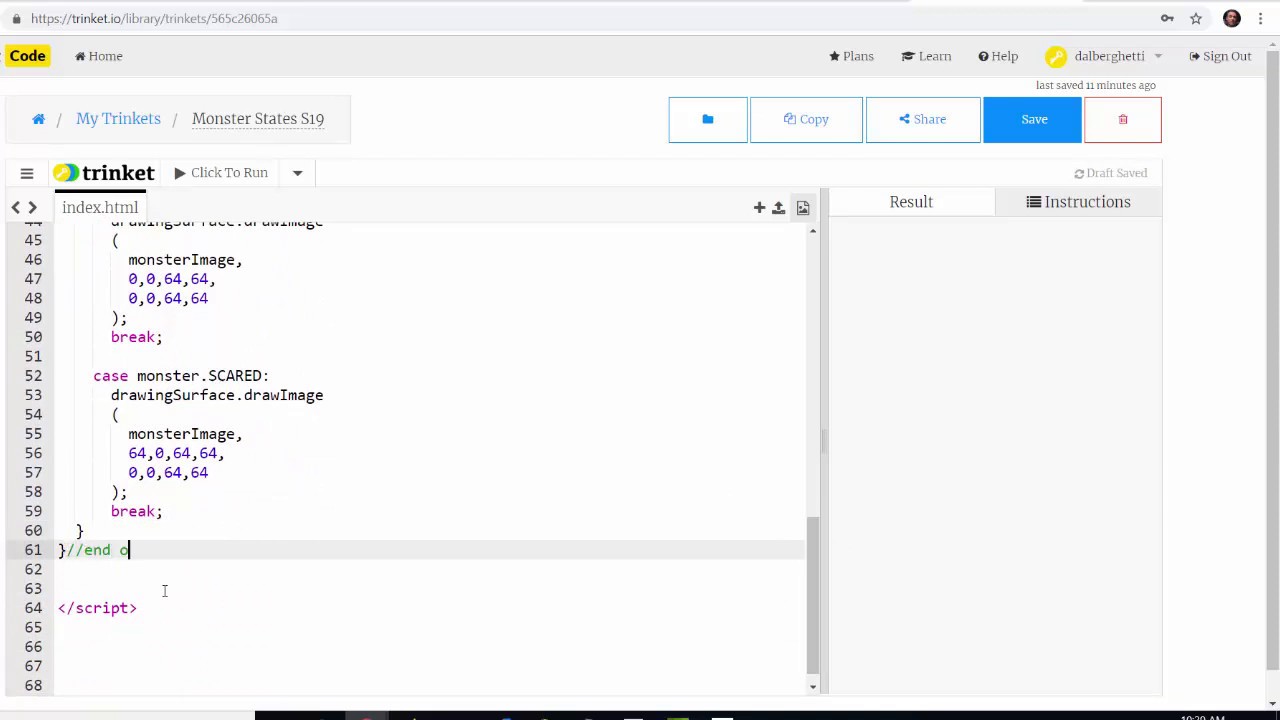Click the yellow user avatar icon
This screenshot has width=1280, height=720.
coord(1056,57)
